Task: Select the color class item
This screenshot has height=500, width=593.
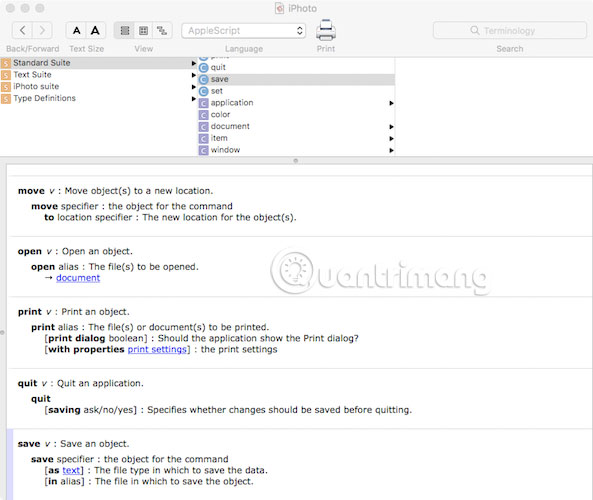Action: pyautogui.click(x=214, y=115)
